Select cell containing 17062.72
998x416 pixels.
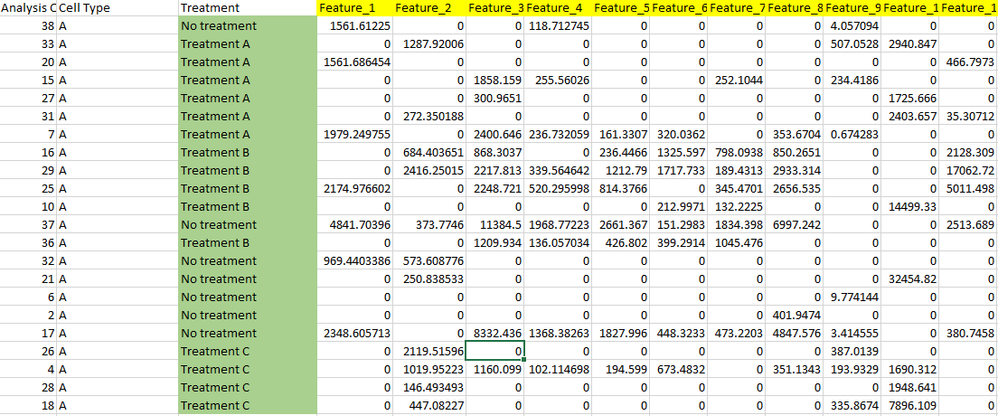(969, 170)
